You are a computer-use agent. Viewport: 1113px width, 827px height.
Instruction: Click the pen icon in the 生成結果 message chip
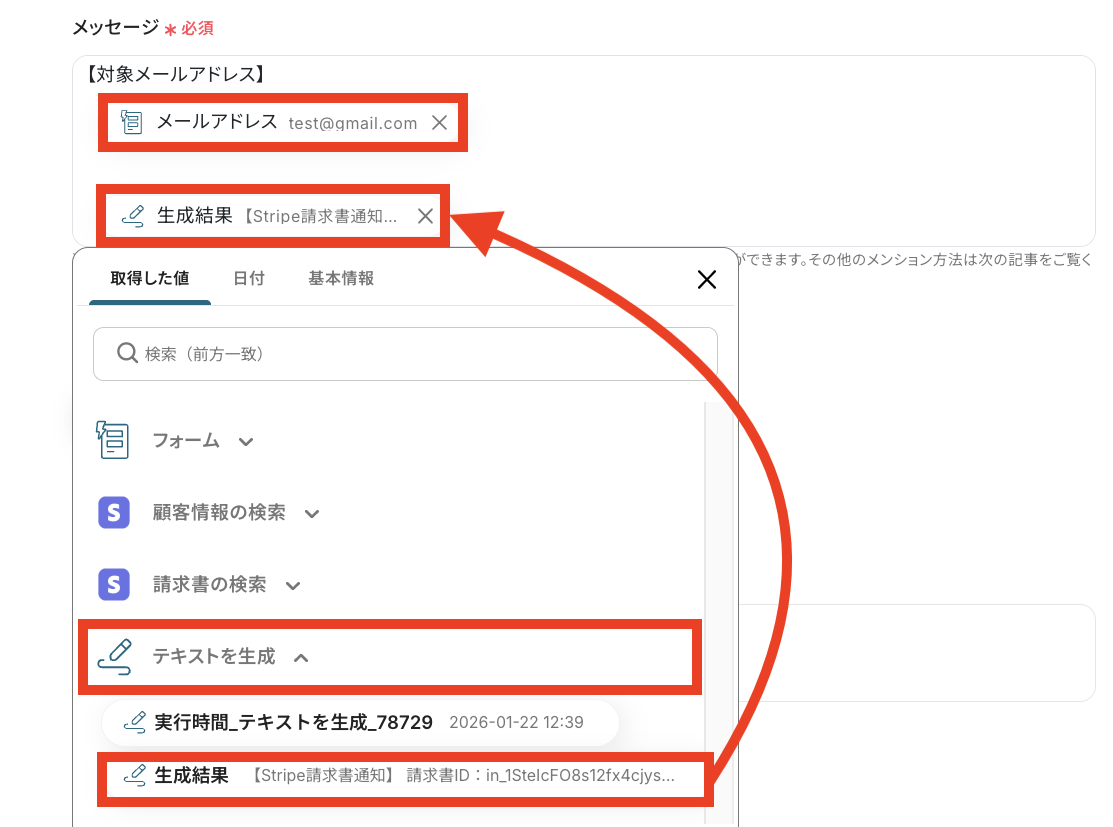pos(133,215)
